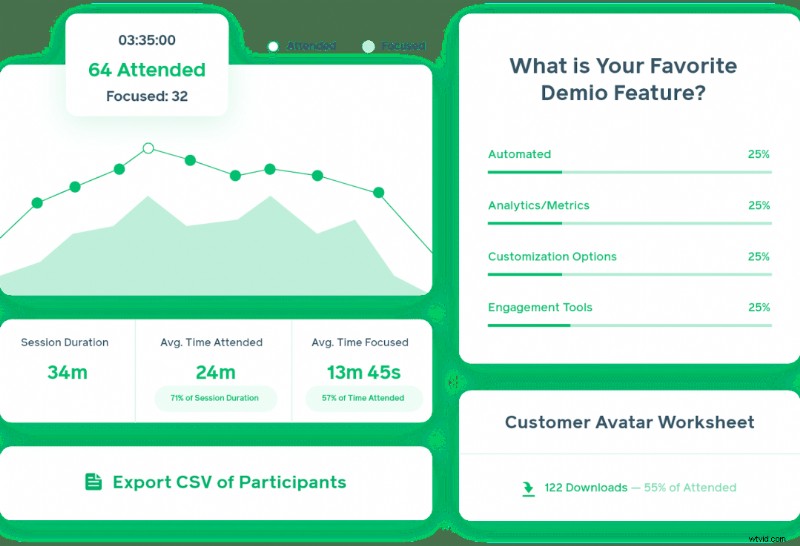Click the download arrow icon beside 122 Downloads
Viewport: 800px width, 546px height.
[529, 488]
